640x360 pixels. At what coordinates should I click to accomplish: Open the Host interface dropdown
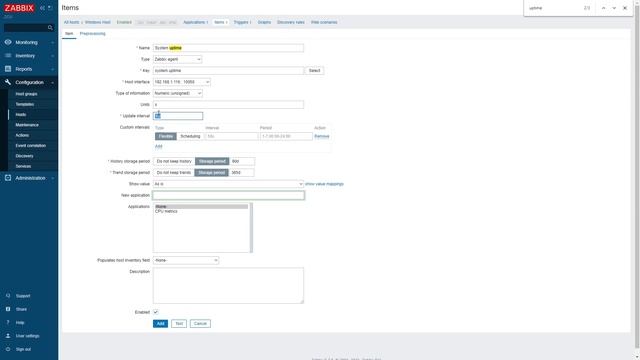click(x=182, y=82)
